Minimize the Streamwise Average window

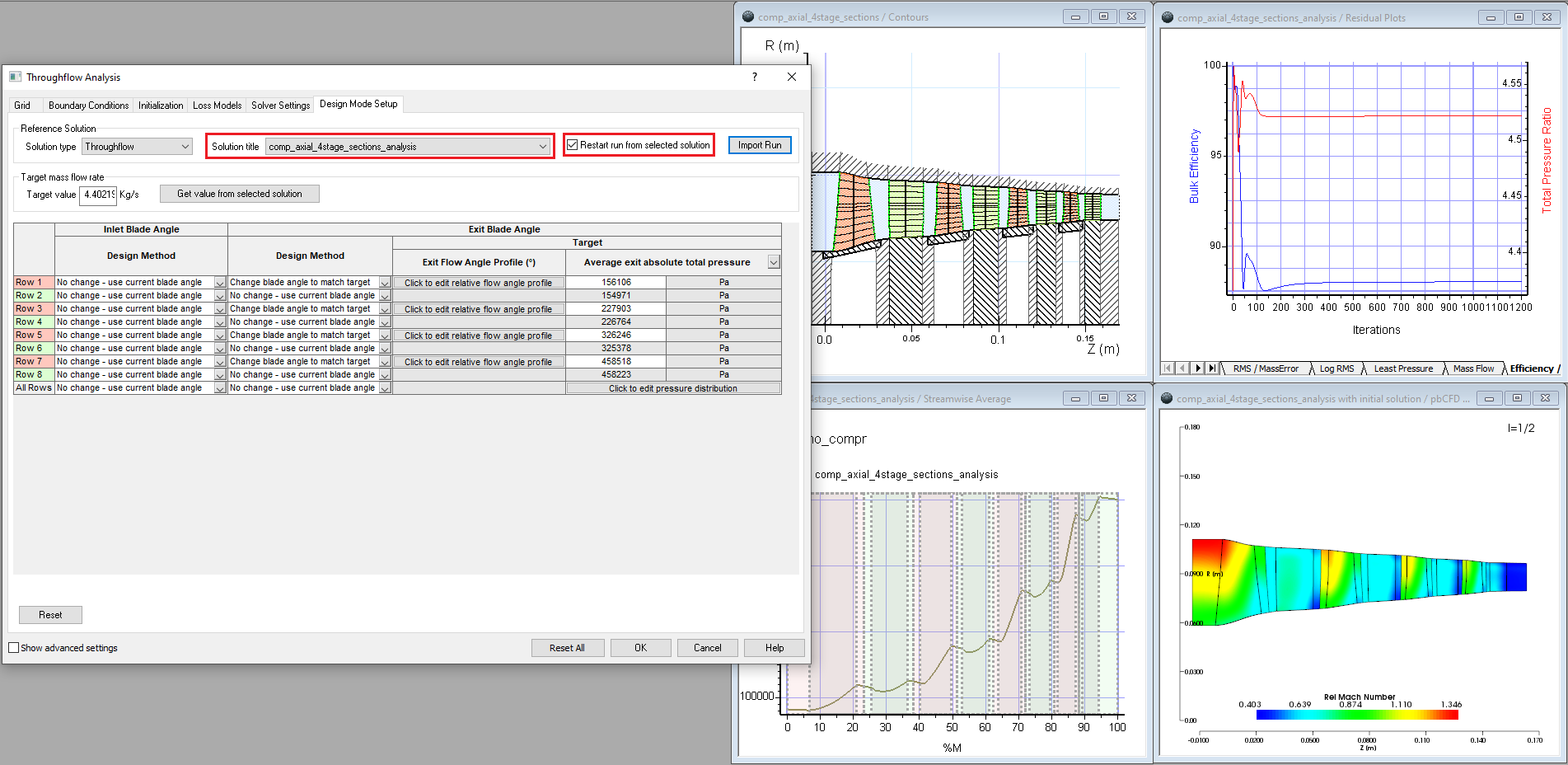(x=1075, y=398)
